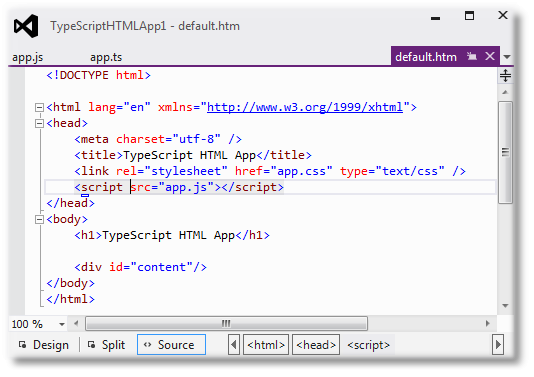Switch to the app.ts tab

[106, 57]
